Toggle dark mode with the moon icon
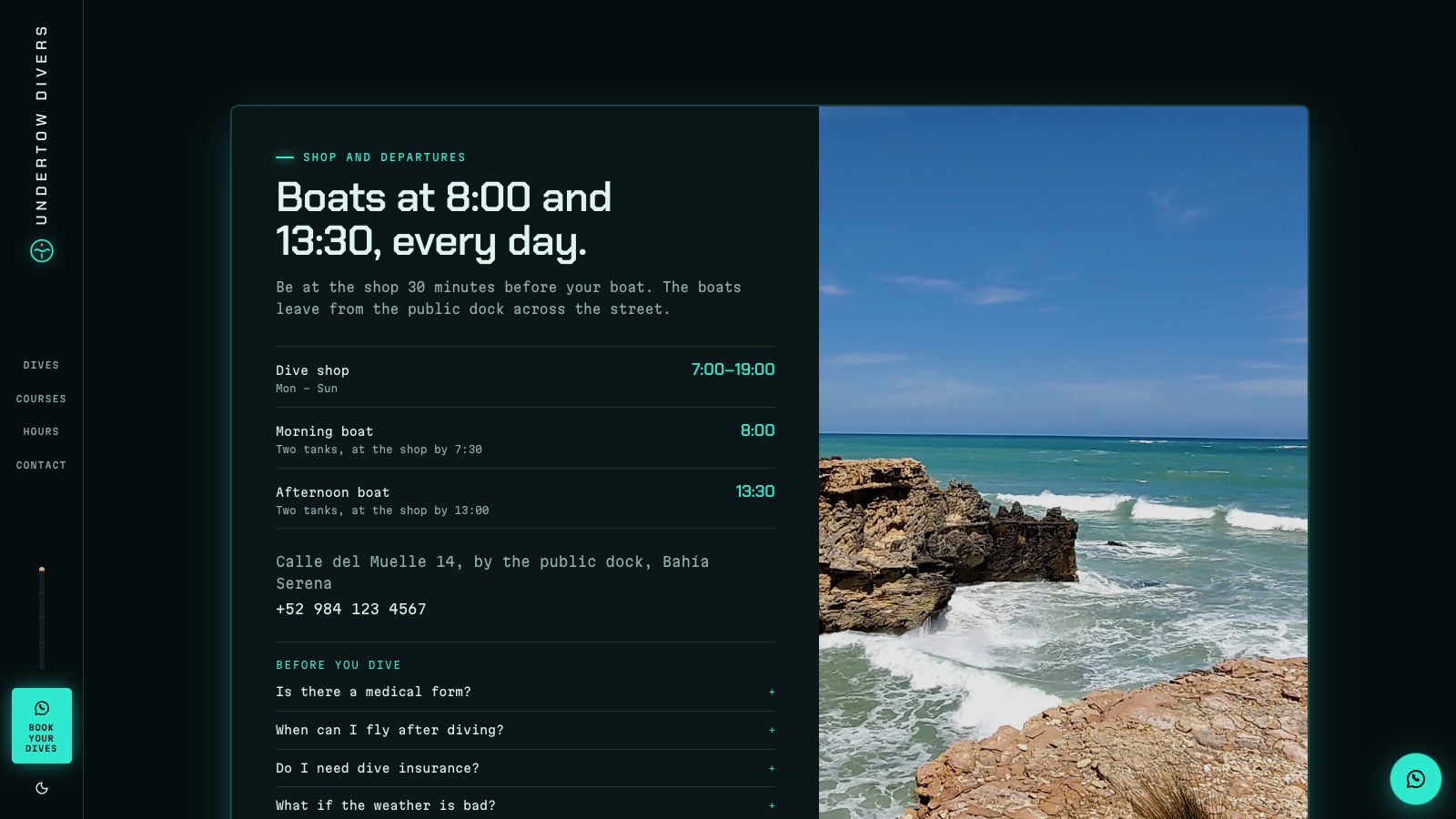1456x819 pixels. click(x=42, y=788)
